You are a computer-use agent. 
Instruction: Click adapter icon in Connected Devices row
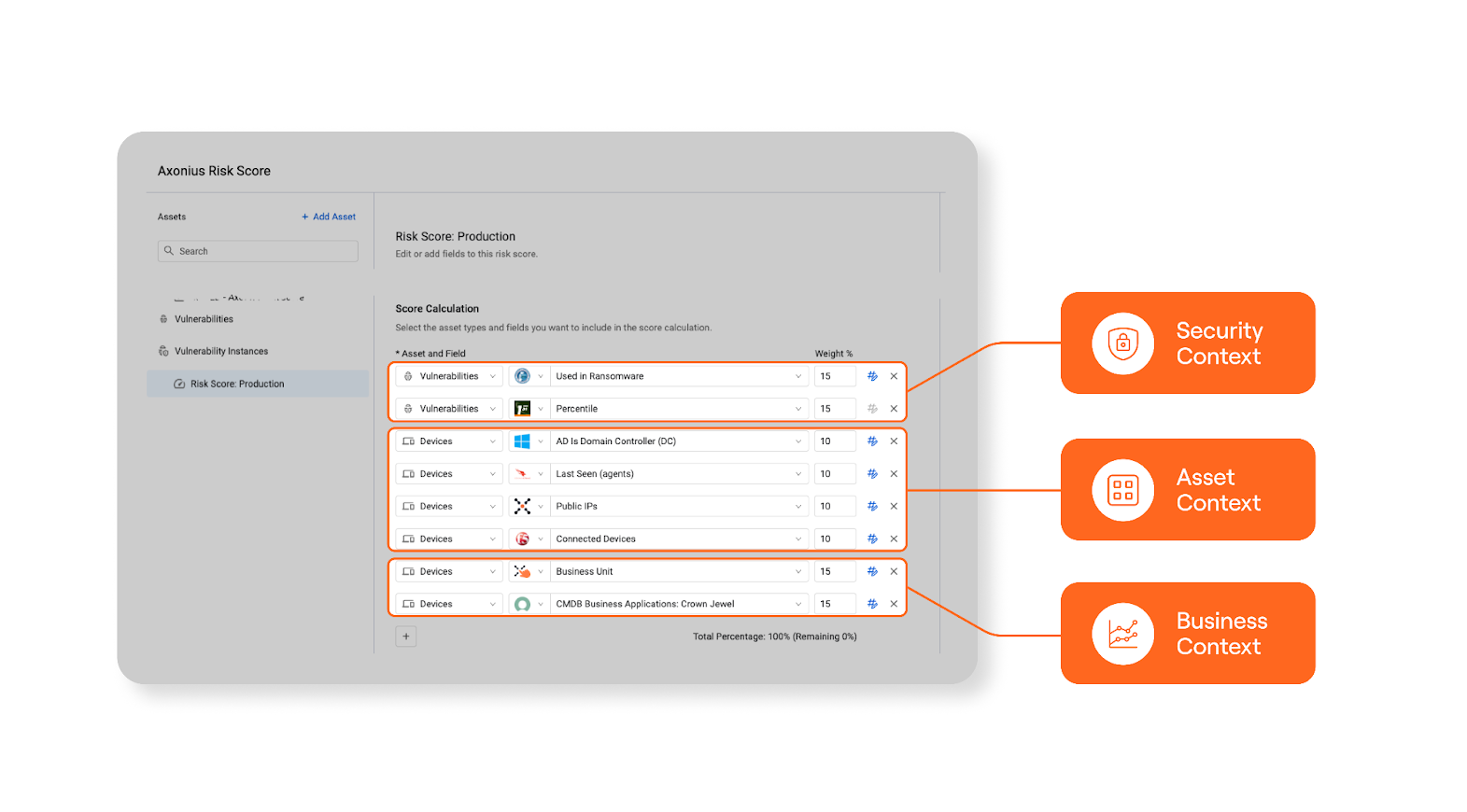coord(522,539)
